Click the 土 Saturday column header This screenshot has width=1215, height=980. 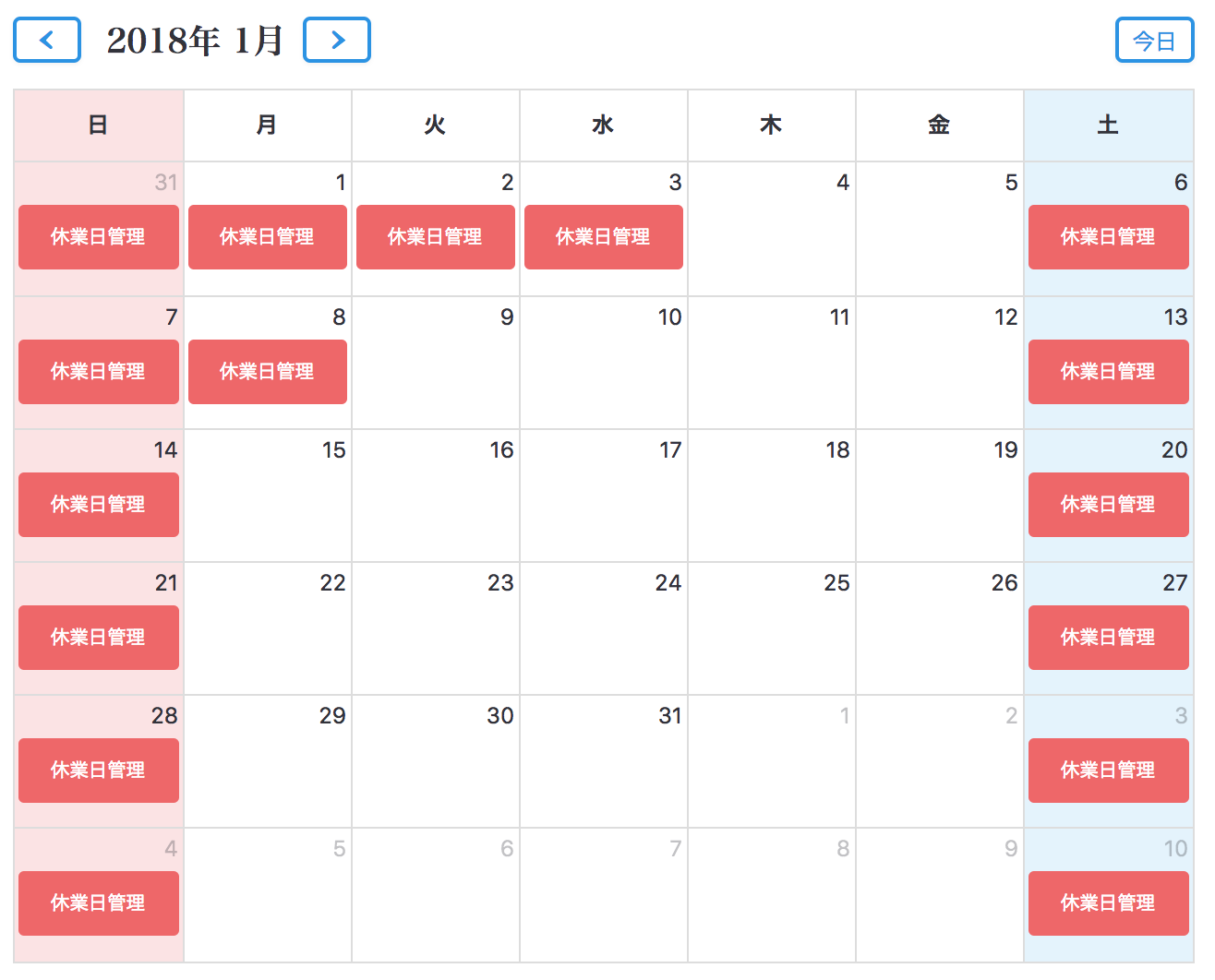click(1108, 125)
